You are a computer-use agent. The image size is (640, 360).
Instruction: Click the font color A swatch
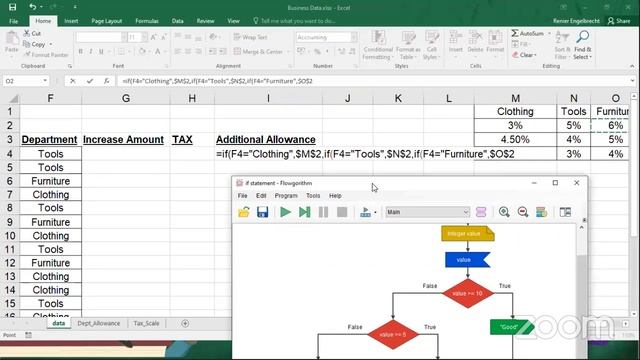point(158,51)
